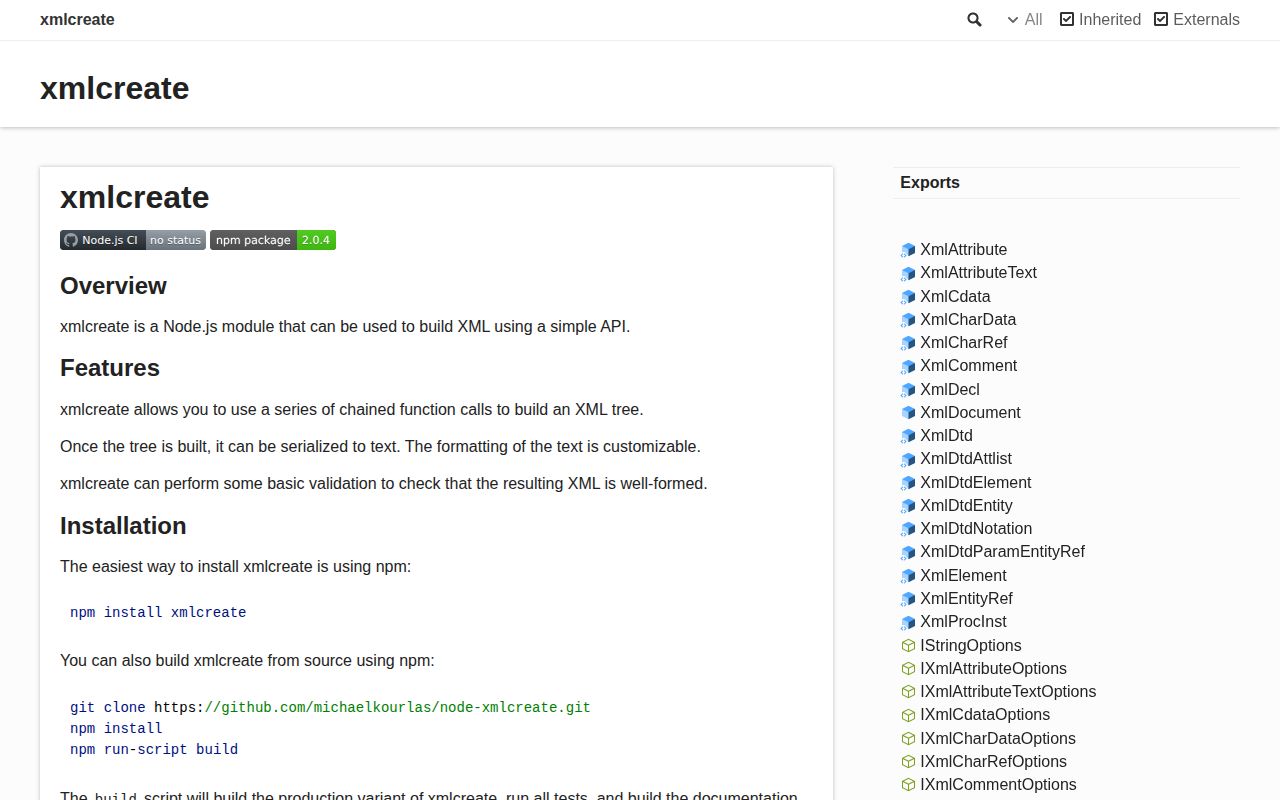Click the 'npm run-script build' code line
Image resolution: width=1280 pixels, height=800 pixels.
[x=154, y=749]
